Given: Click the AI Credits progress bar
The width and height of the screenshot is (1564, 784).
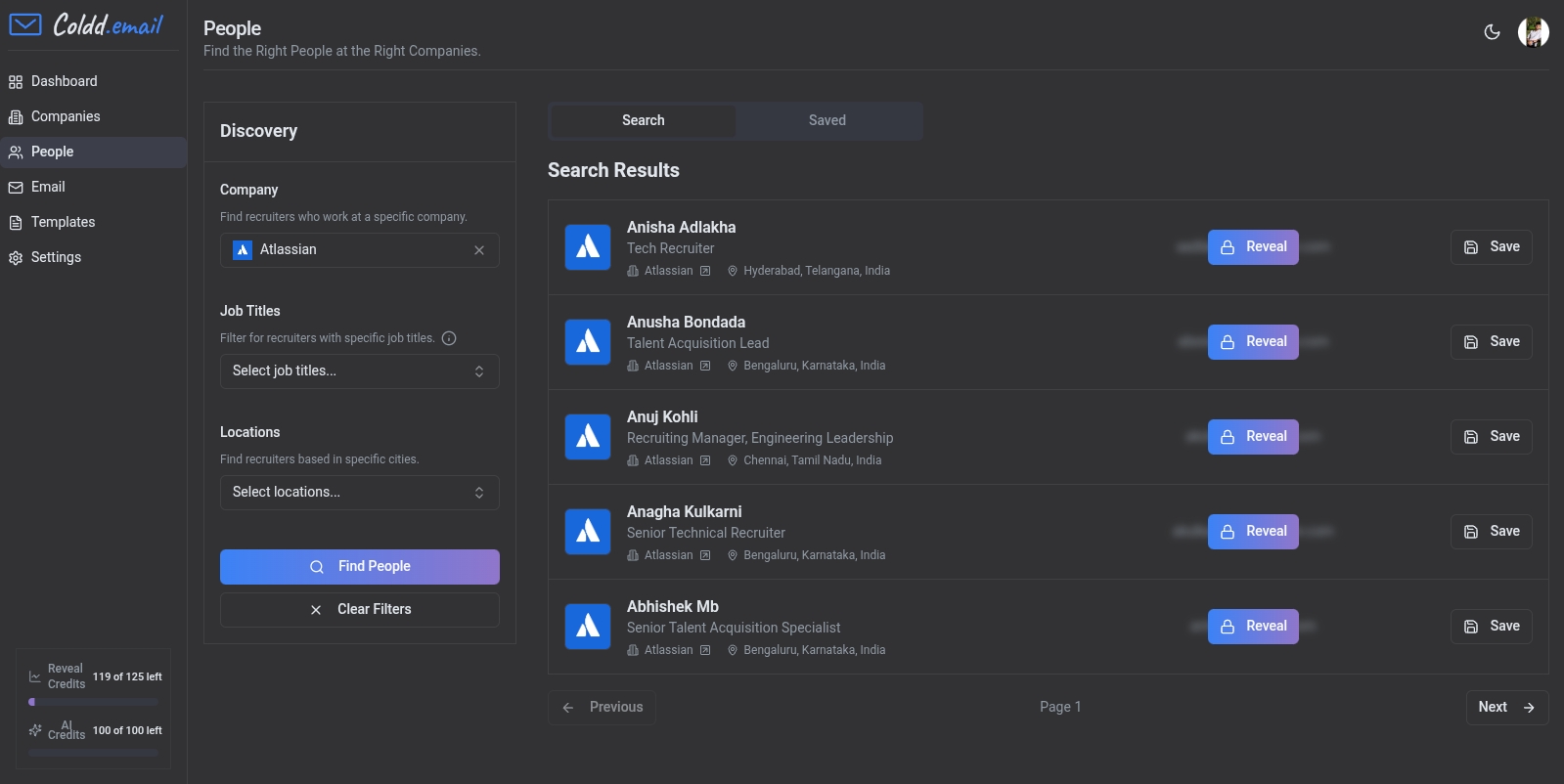Looking at the screenshot, I should coord(94,753).
